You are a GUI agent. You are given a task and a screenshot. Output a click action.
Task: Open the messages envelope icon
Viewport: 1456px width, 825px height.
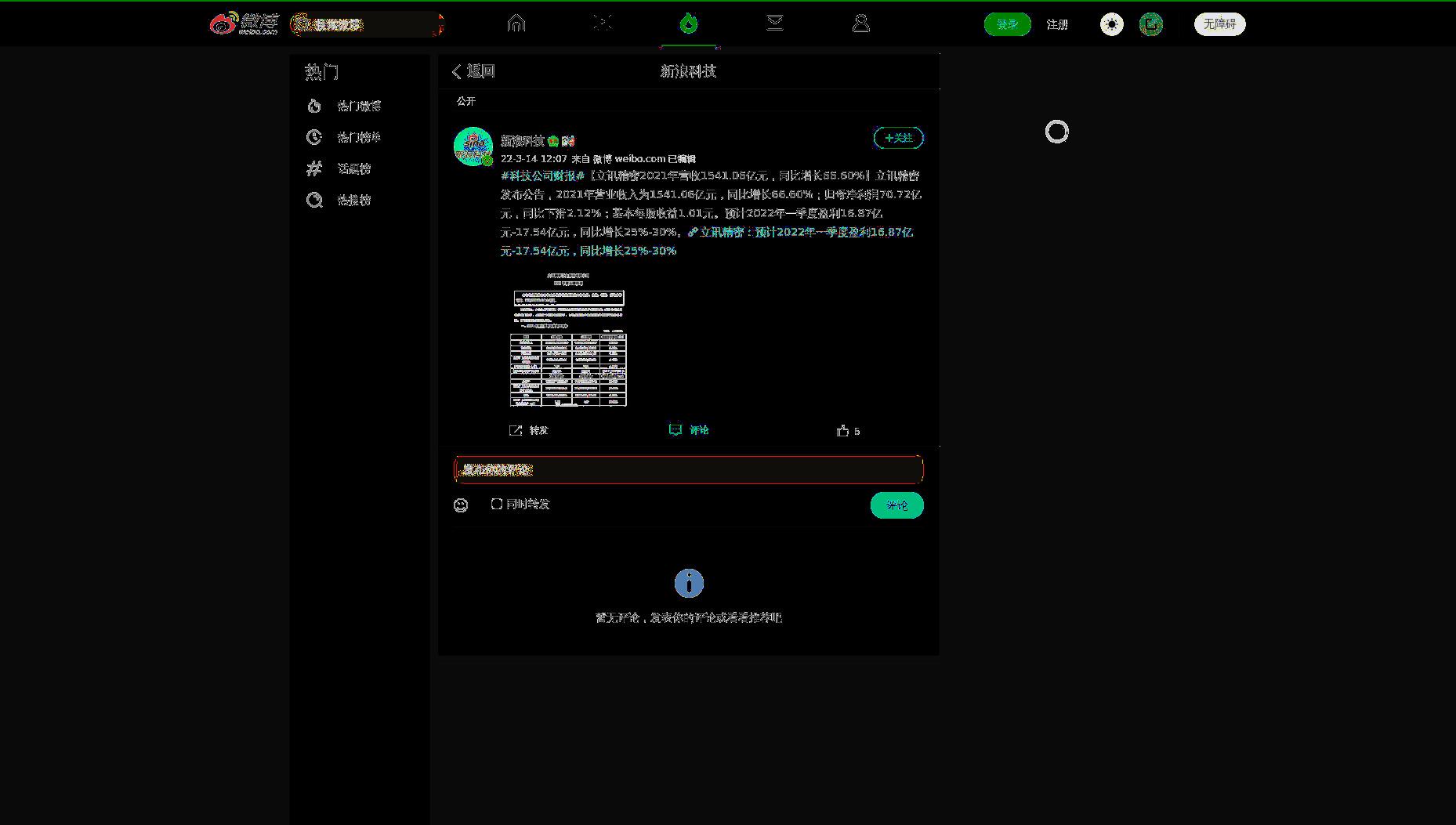coord(774,24)
